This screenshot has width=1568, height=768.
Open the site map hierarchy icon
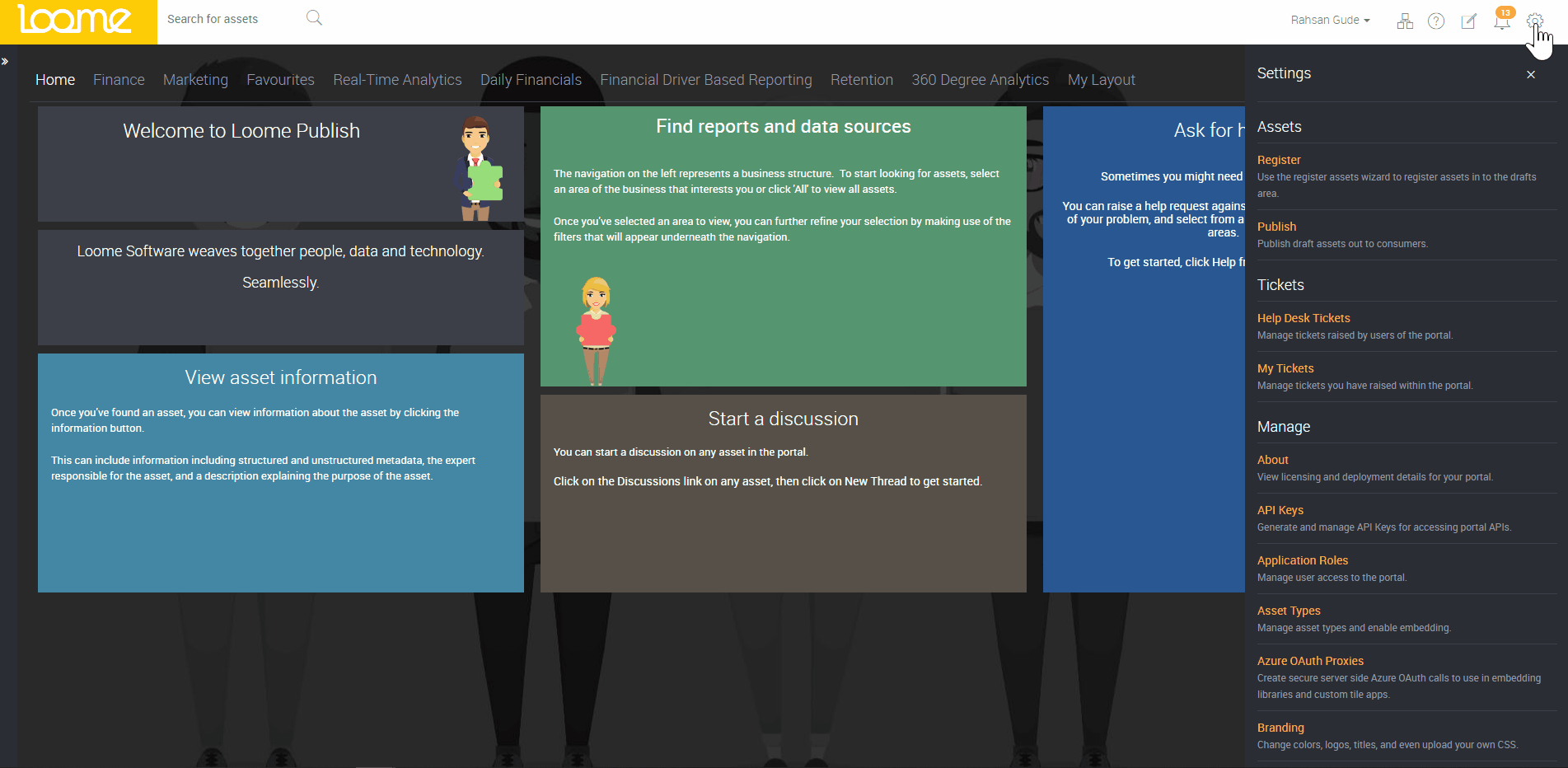(1405, 21)
